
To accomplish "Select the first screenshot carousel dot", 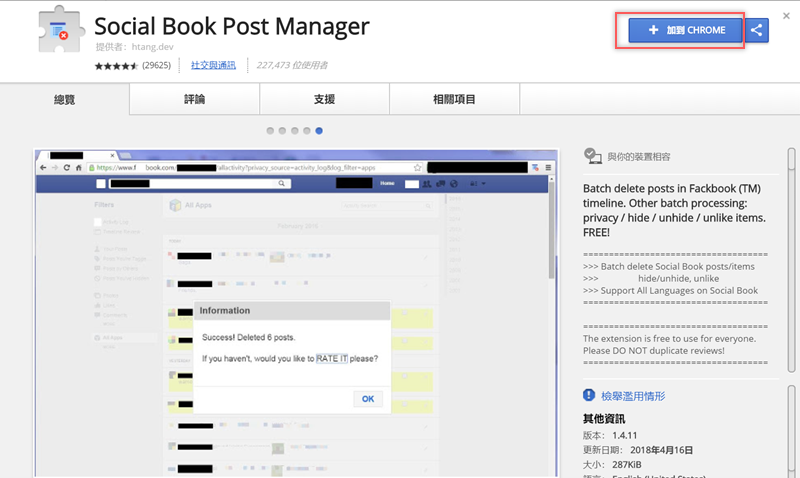I will click(x=270, y=131).
